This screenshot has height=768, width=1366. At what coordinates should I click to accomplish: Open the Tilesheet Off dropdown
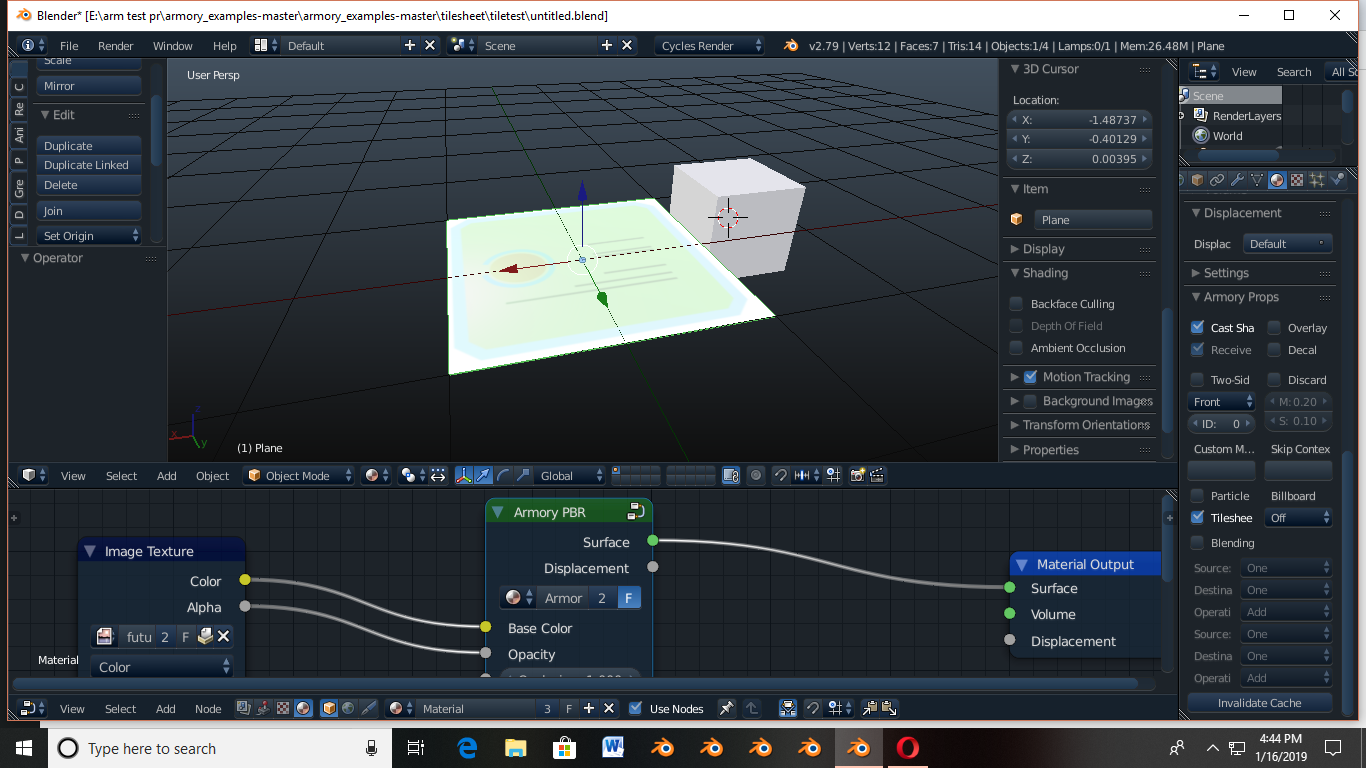[x=1298, y=518]
